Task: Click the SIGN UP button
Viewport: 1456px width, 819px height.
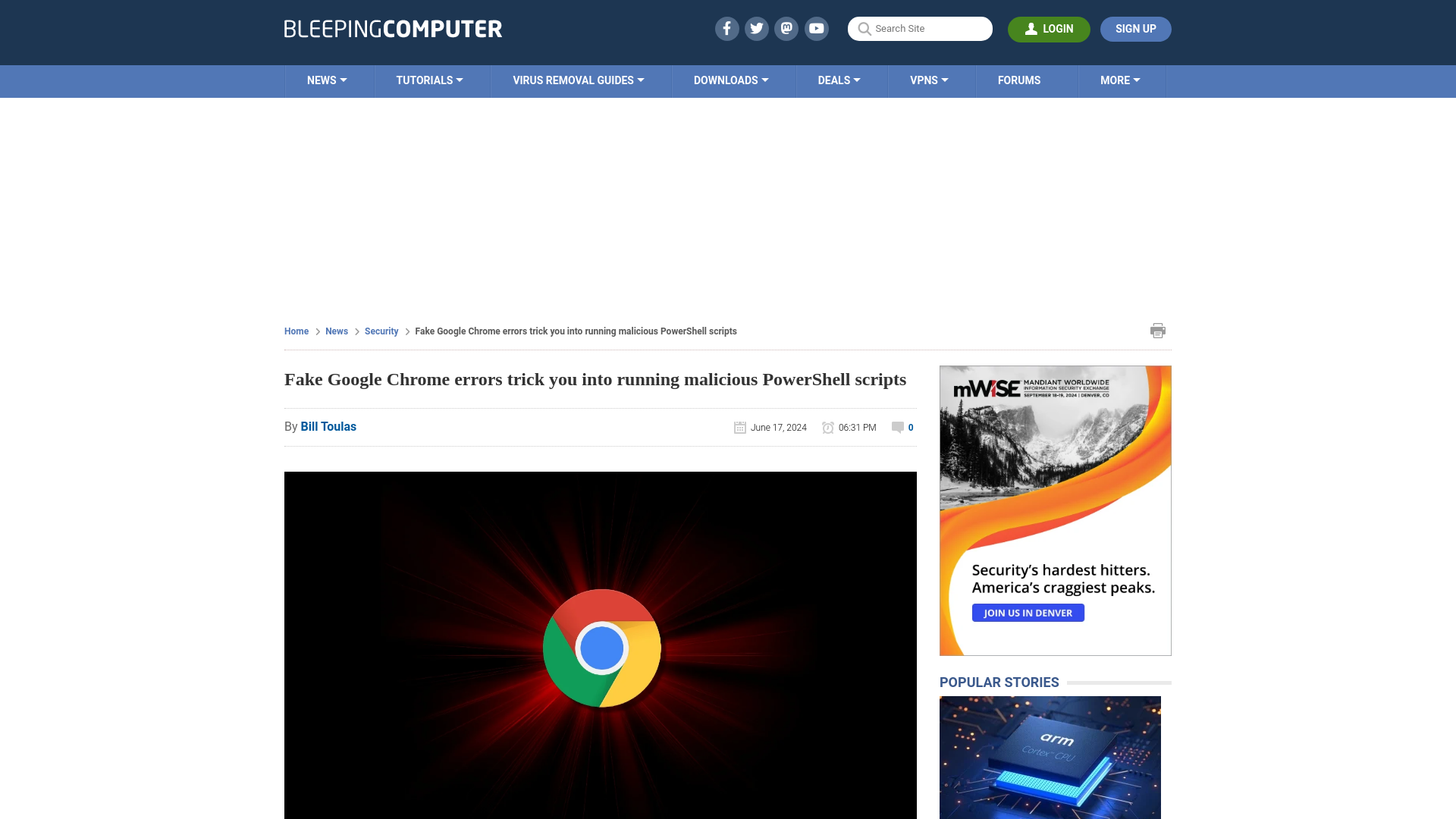Action: (1135, 29)
